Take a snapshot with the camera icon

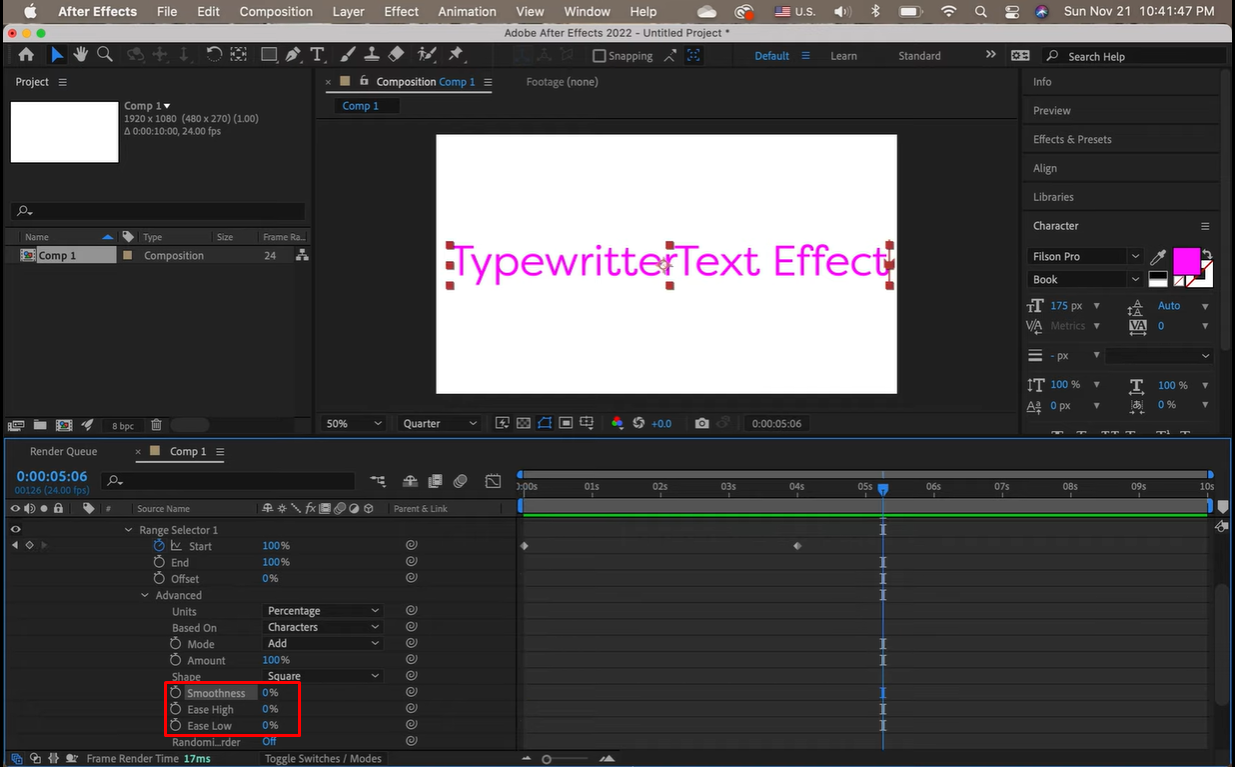click(x=702, y=423)
